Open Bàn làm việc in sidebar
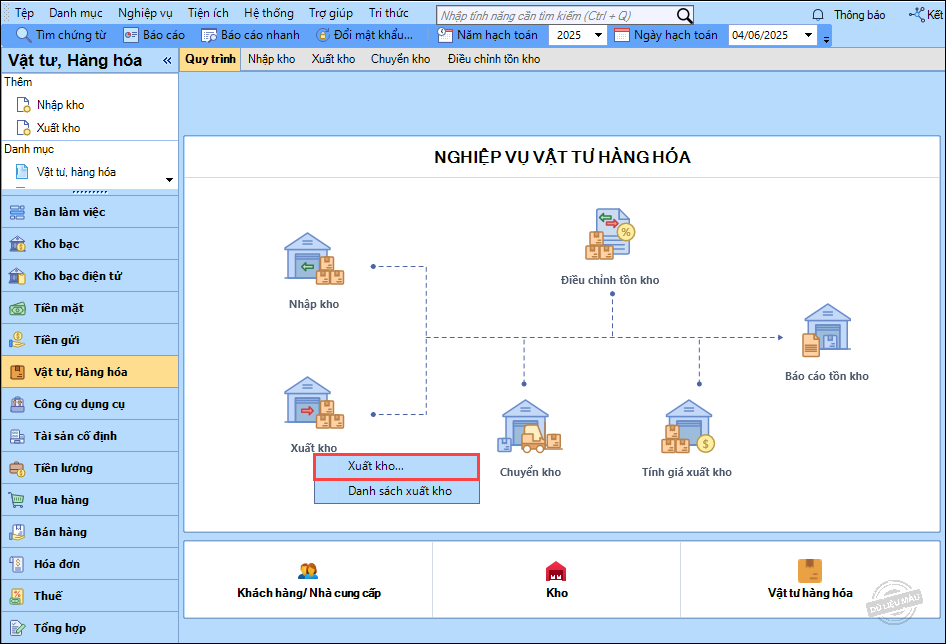This screenshot has height=644, width=946. (90, 212)
